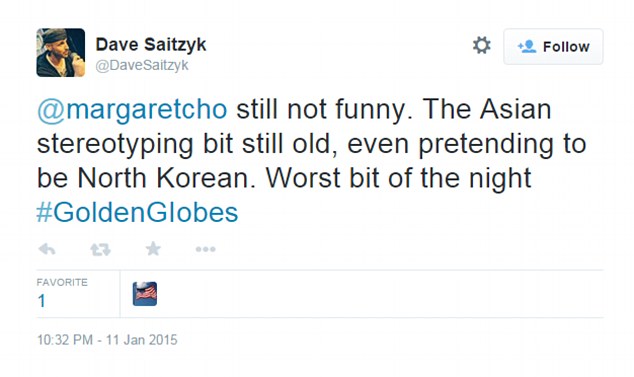Open the #GoldenGlobes hashtag

[137, 213]
